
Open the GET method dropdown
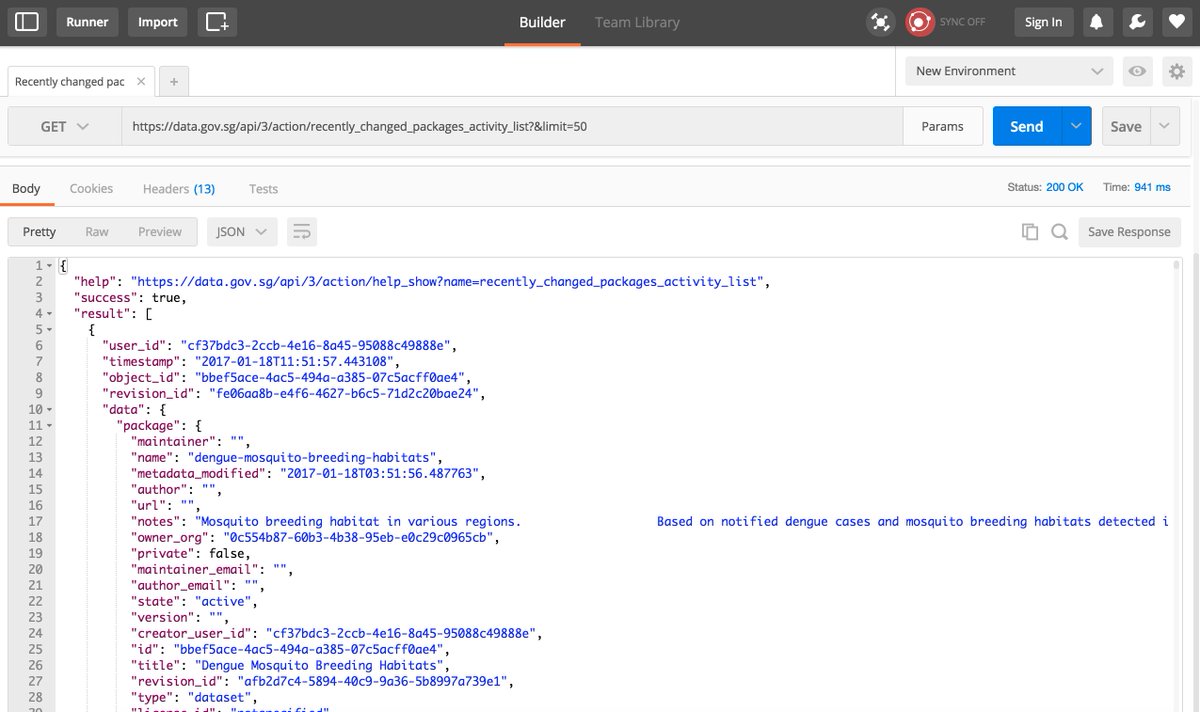click(x=65, y=126)
